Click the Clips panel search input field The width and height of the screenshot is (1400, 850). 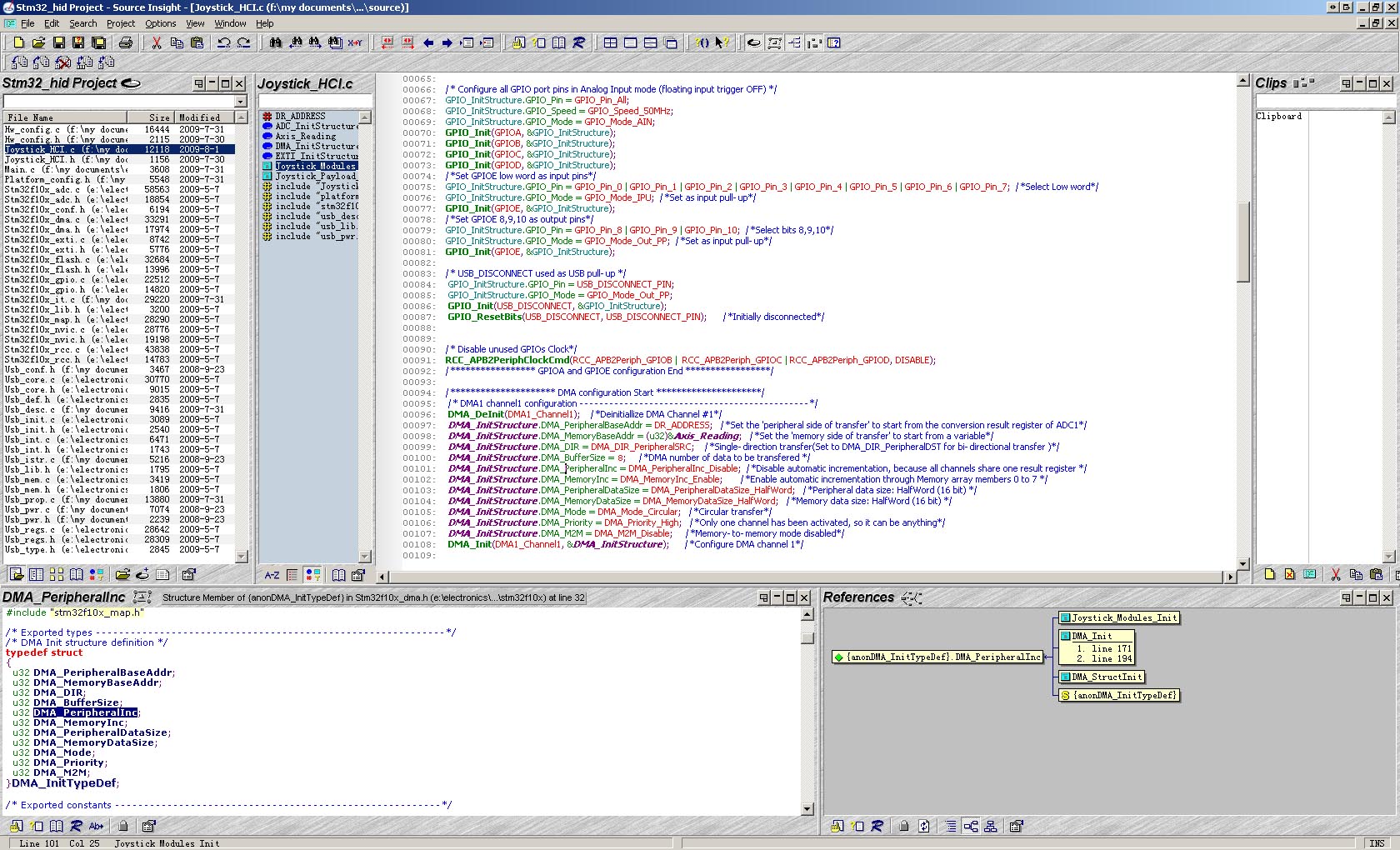pos(1324,102)
